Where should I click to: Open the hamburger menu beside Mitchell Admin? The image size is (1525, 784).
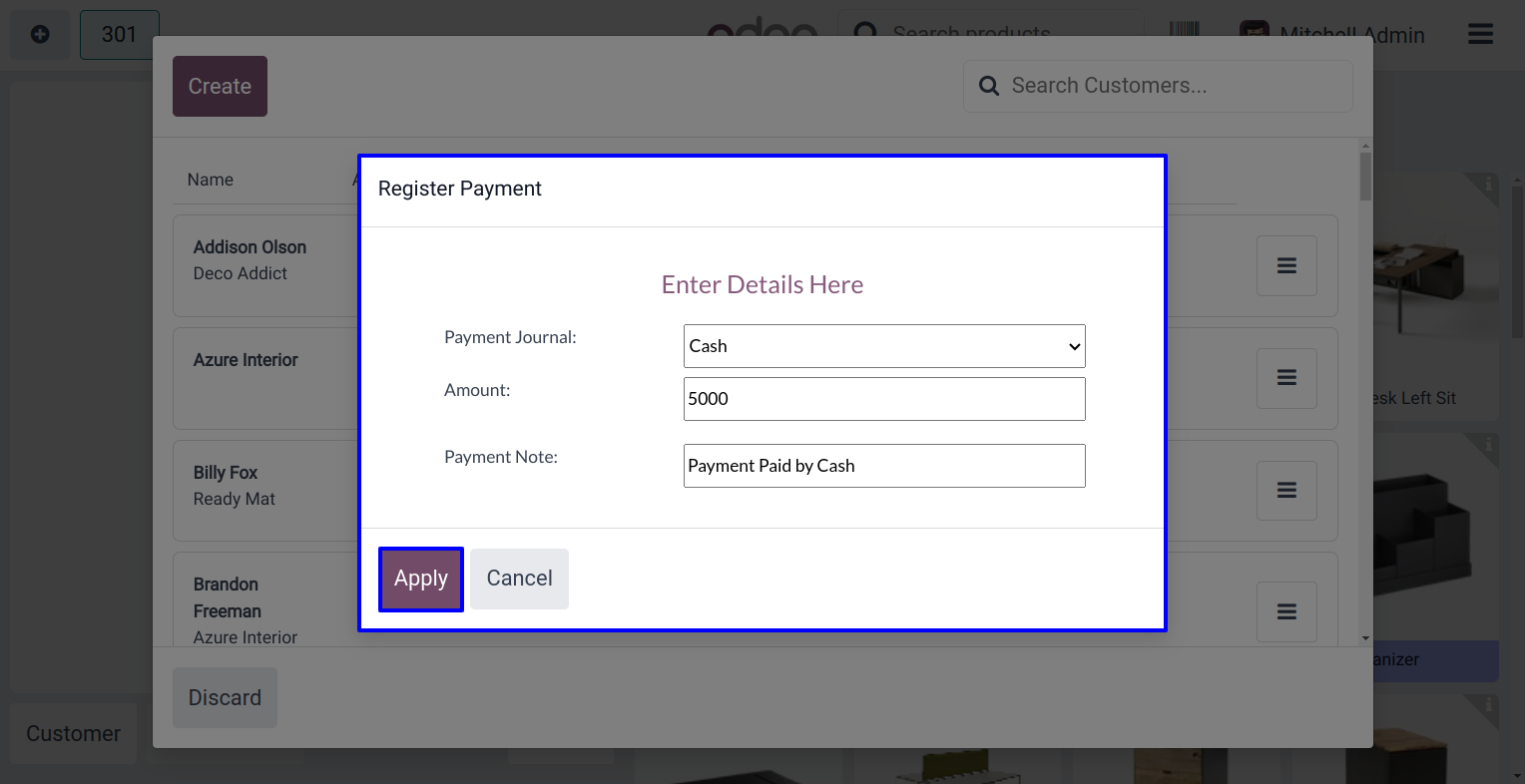[1480, 35]
